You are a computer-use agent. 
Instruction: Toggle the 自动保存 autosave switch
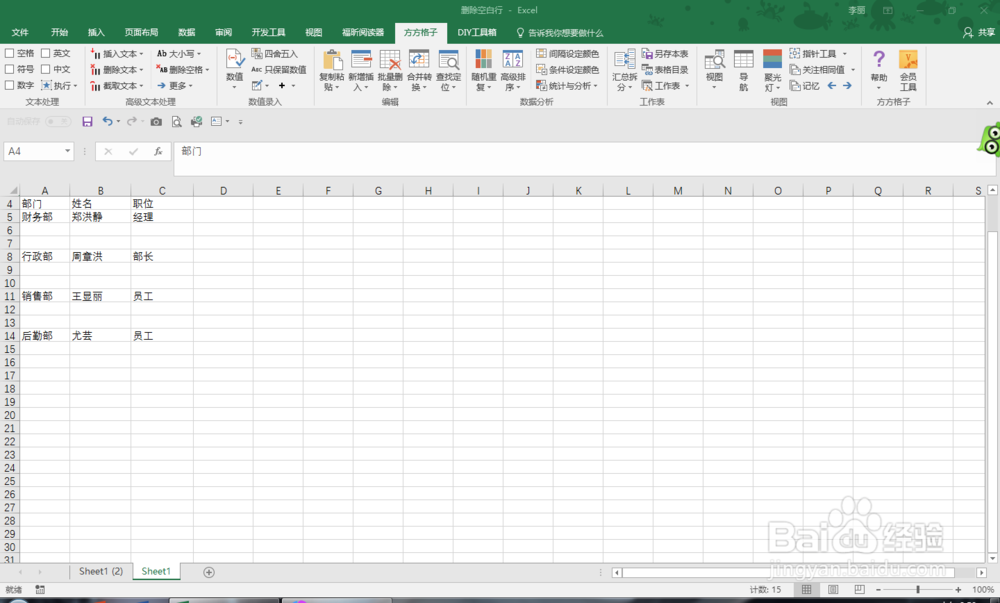pyautogui.click(x=58, y=121)
